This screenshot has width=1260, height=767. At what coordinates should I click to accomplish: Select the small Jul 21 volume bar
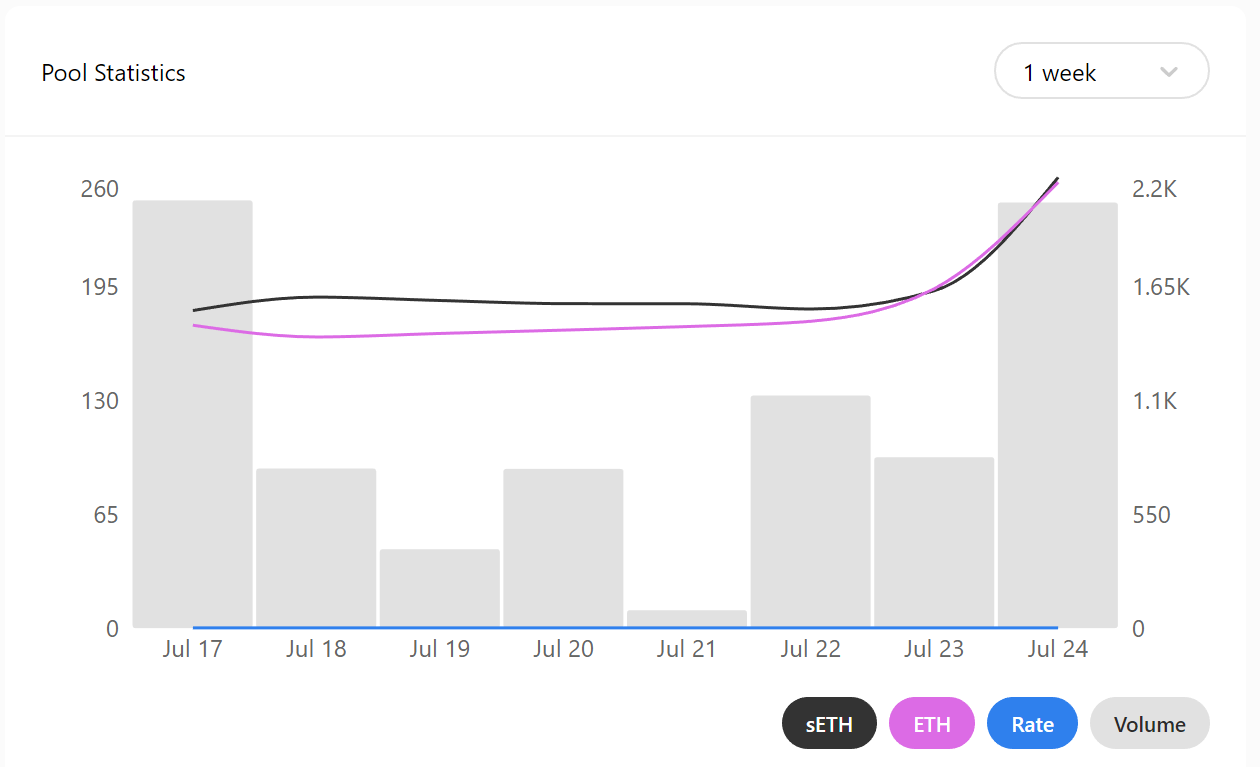pos(687,619)
